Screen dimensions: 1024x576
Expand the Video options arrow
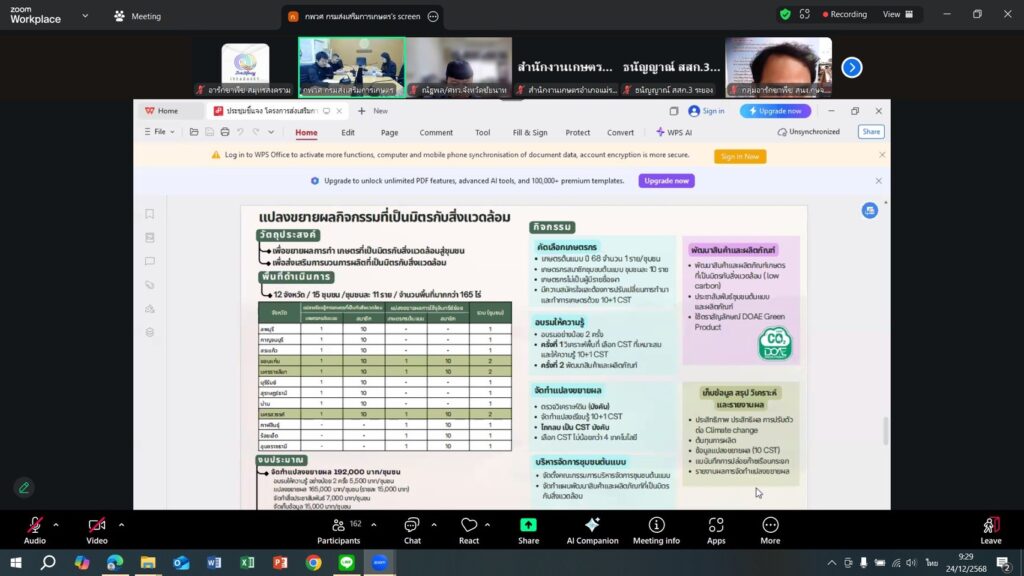121,524
